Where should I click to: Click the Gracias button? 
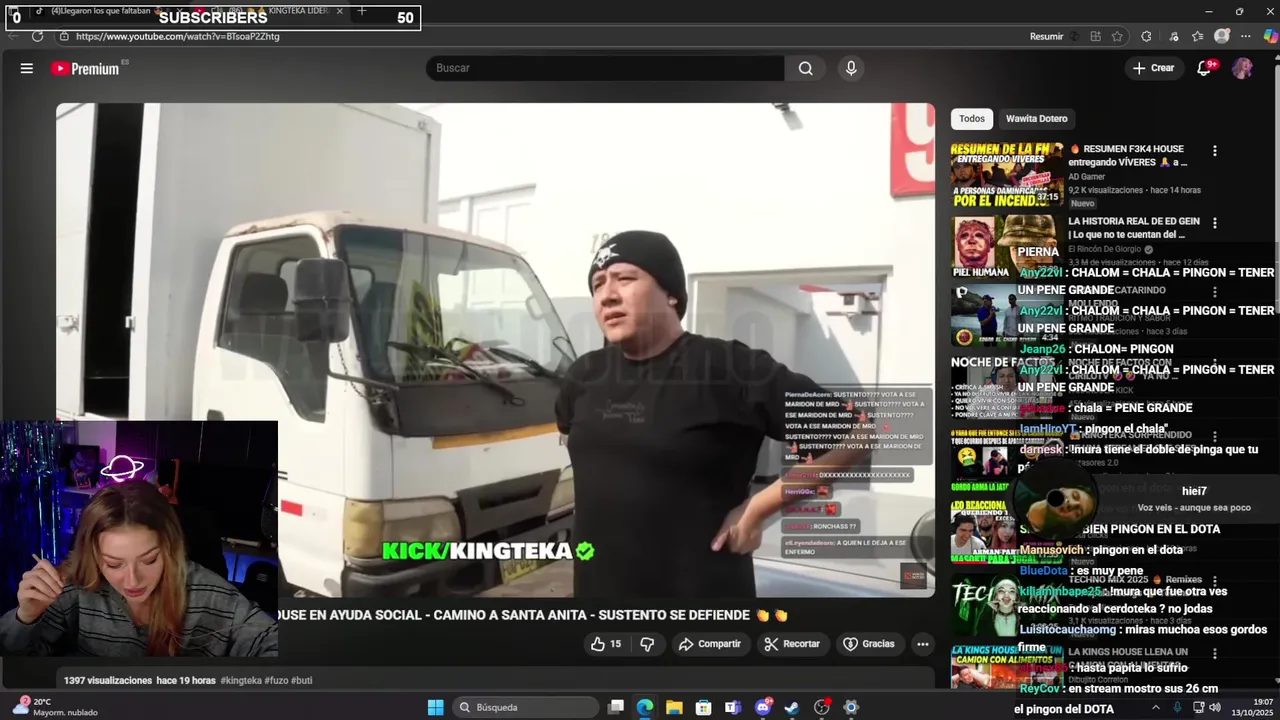click(x=869, y=644)
